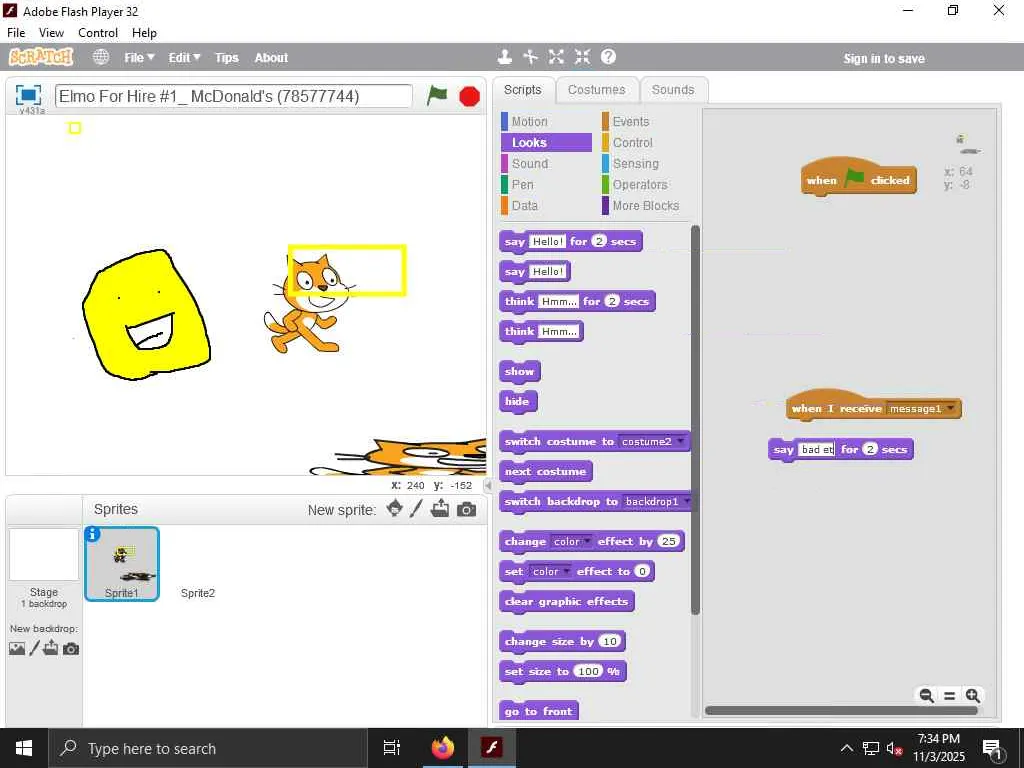Open Scratch File dropdown menu
1024x768 pixels.
[x=140, y=57]
